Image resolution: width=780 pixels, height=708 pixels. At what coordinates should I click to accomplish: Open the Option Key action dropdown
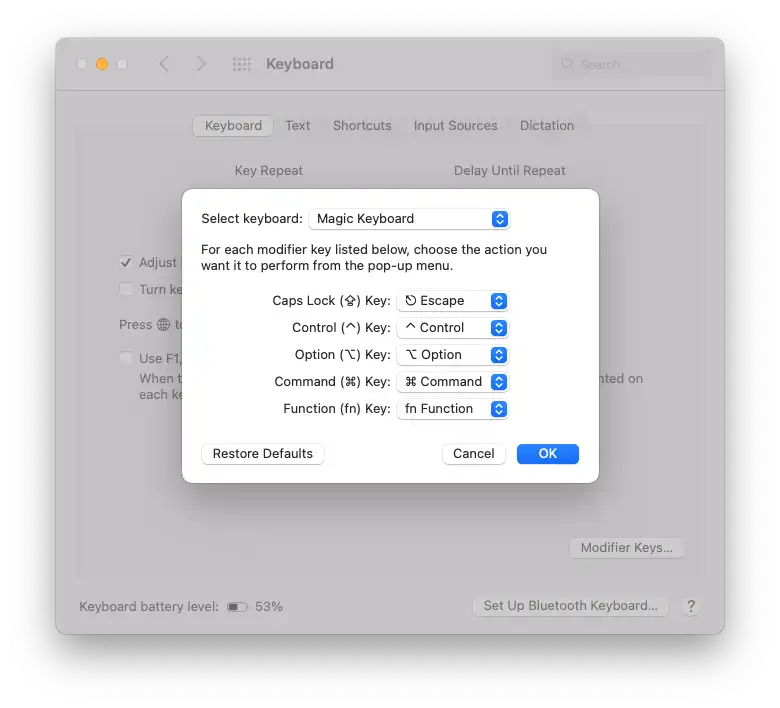pos(452,355)
